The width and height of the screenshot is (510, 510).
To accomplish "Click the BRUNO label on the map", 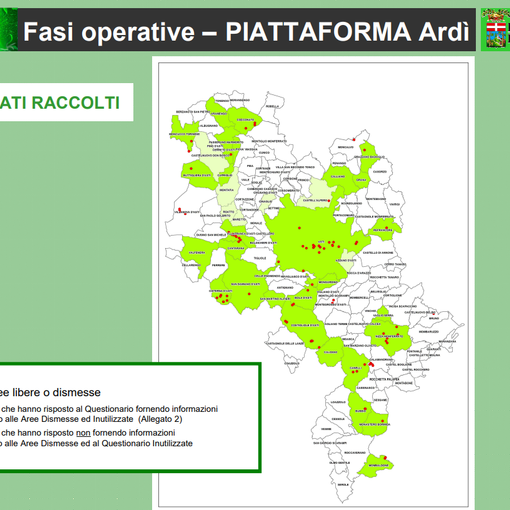I will click(434, 318).
